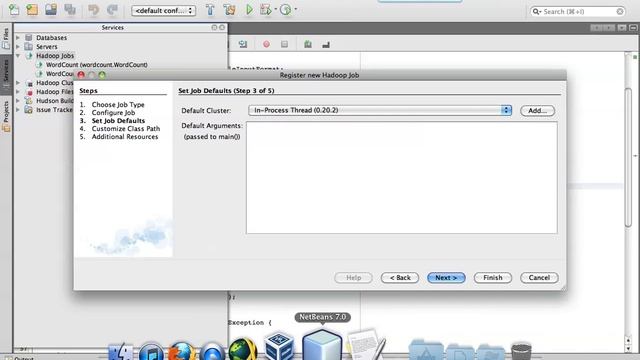Click inside the Search field
This screenshot has width=640, height=360.
(578, 11)
